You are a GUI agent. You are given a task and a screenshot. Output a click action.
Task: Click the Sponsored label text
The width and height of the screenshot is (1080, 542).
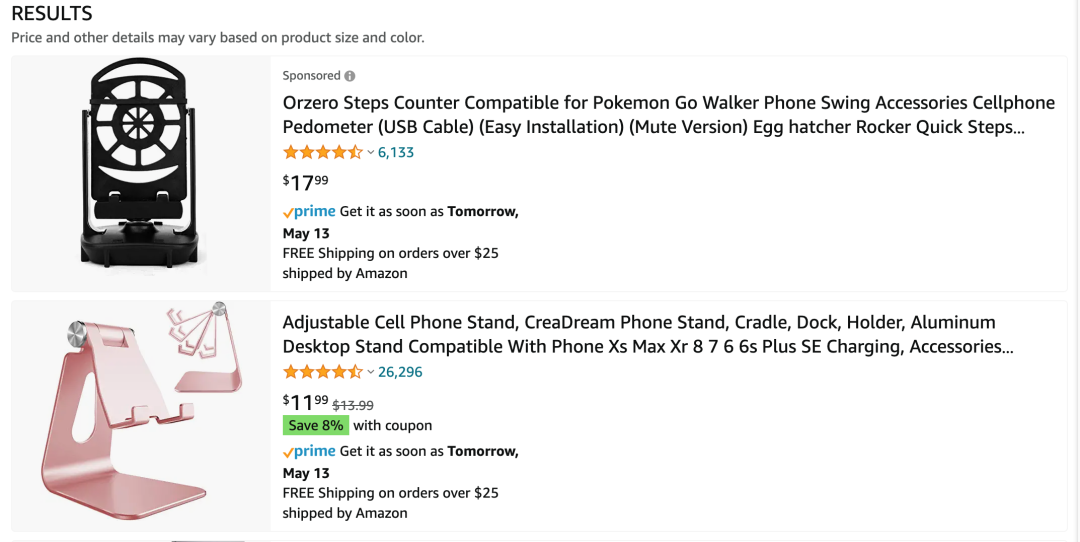coord(311,76)
